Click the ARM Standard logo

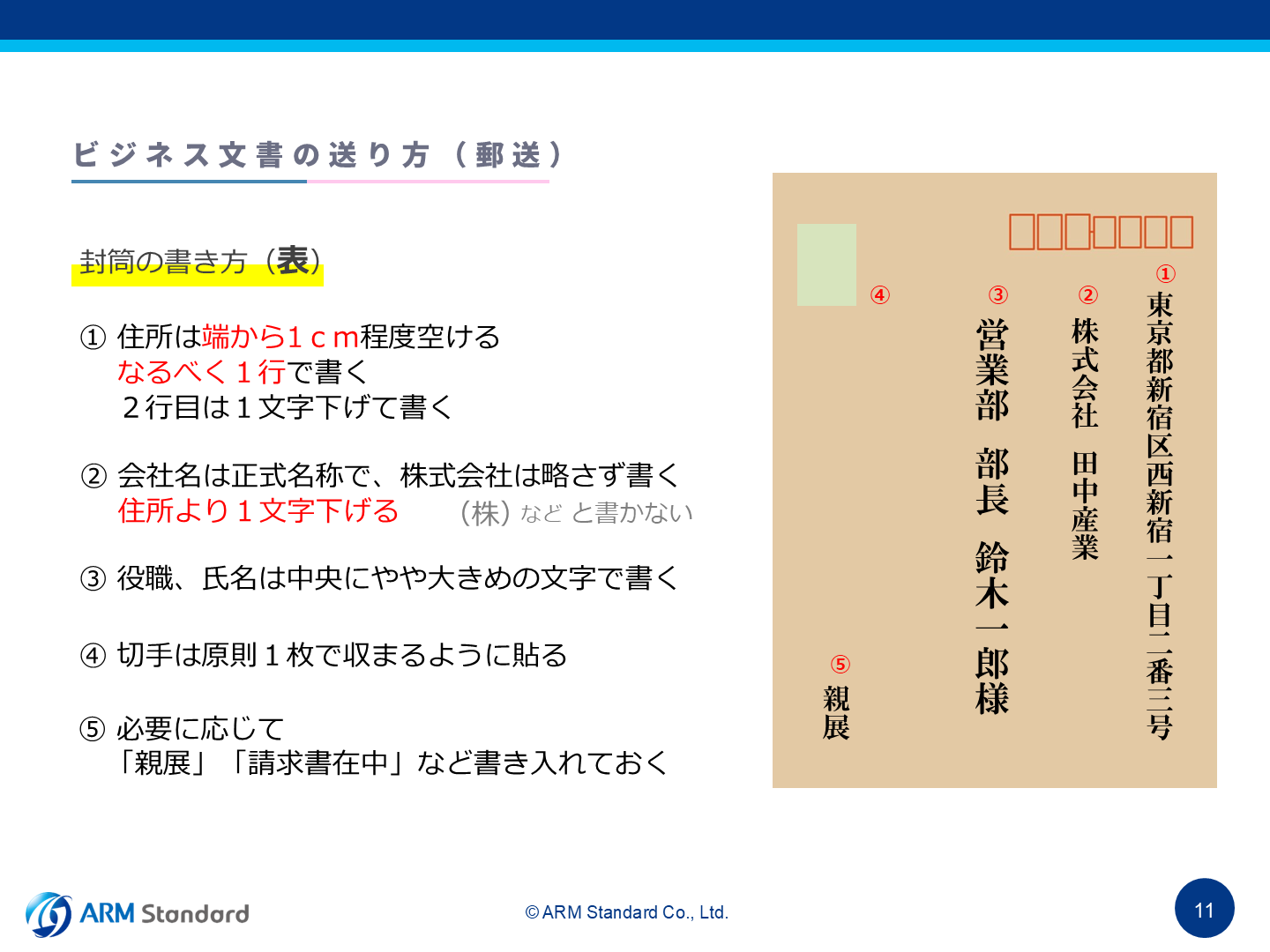point(138,914)
